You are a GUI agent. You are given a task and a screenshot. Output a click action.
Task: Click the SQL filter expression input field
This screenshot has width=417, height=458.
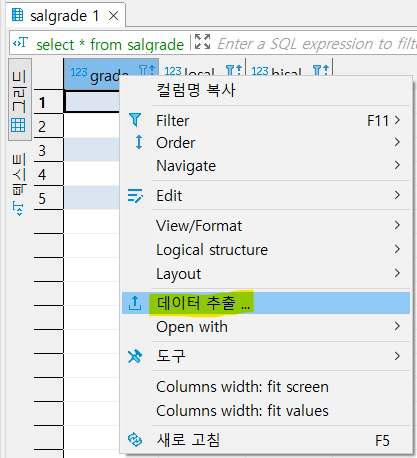click(x=315, y=44)
